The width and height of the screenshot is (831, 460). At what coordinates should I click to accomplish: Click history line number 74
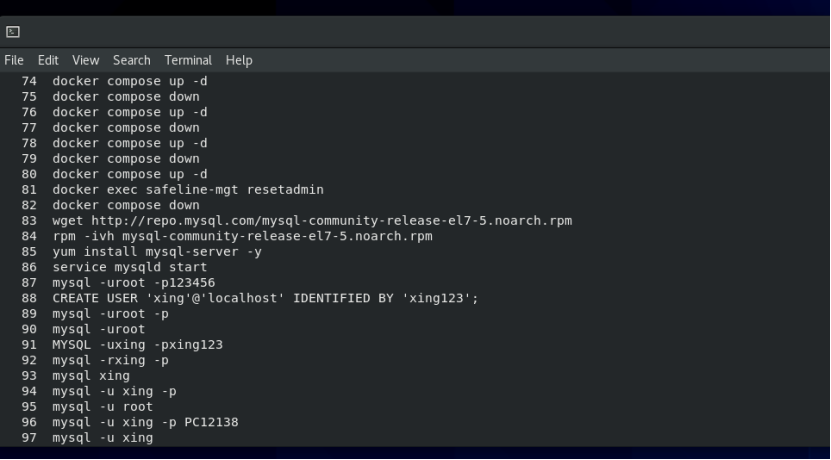[x=29, y=81]
